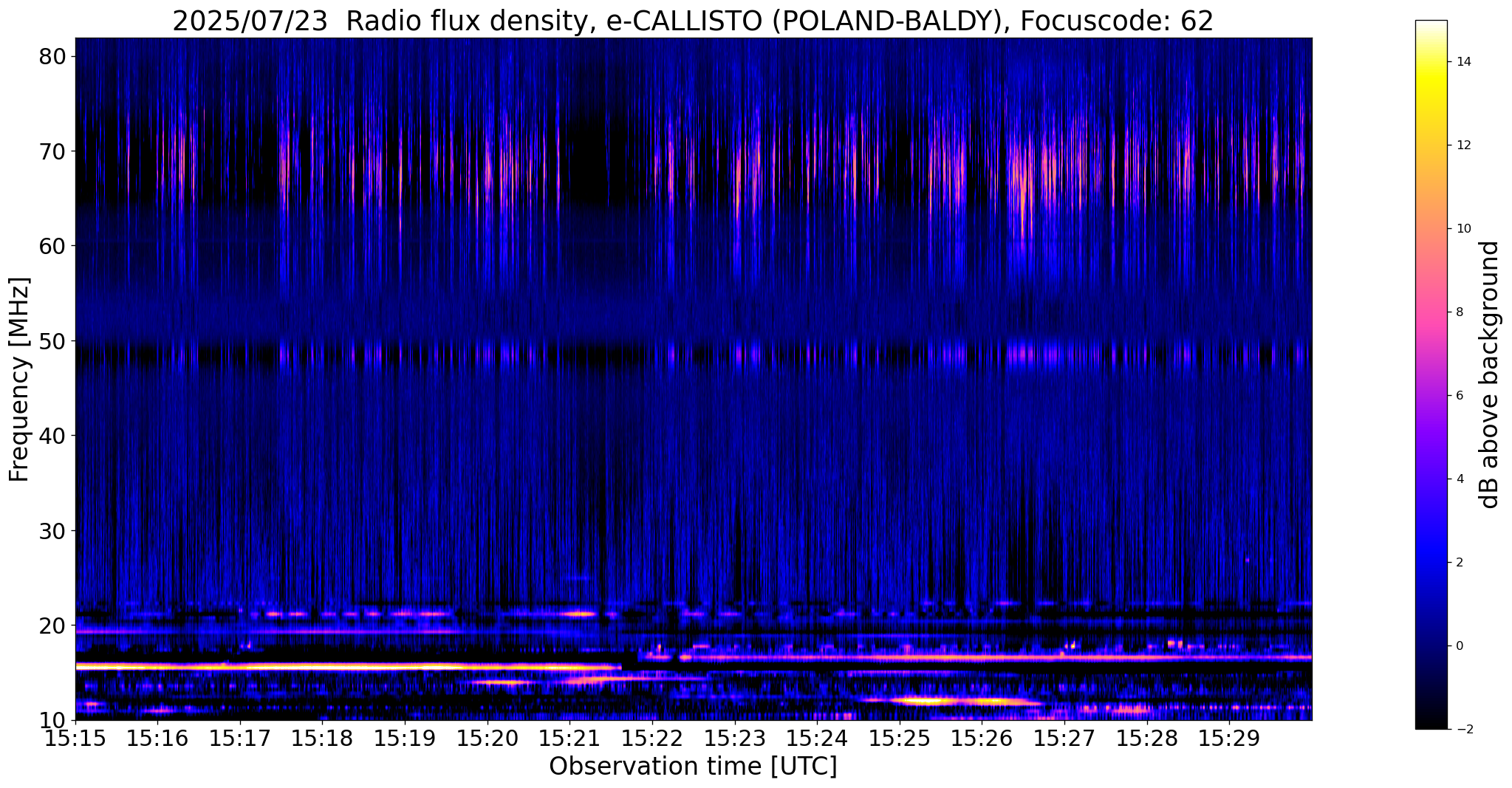Click the long bright band at 15.5 MHz near 15:17
This screenshot has width=1512, height=788.
347,667
